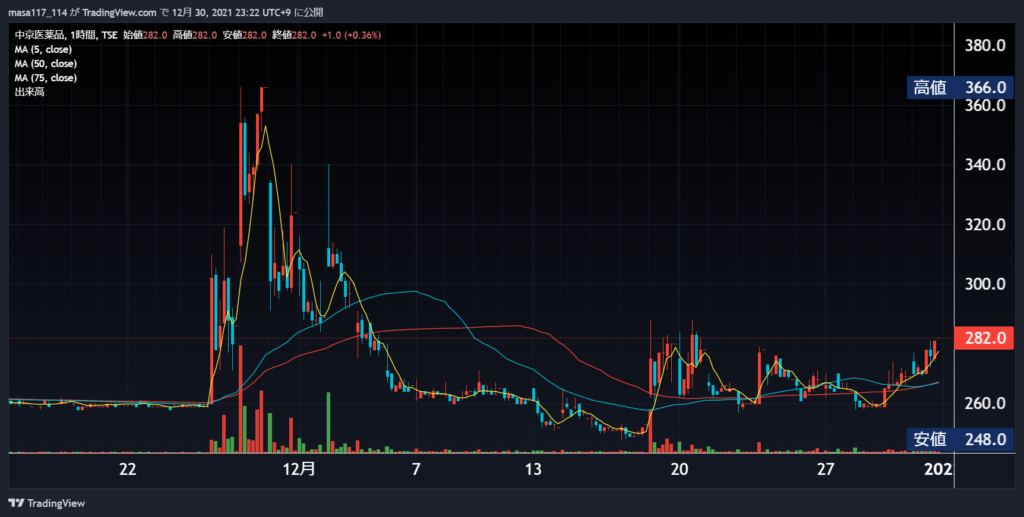Click the 380.0 price axis label
Image resolution: width=1024 pixels, height=517 pixels.
[985, 46]
